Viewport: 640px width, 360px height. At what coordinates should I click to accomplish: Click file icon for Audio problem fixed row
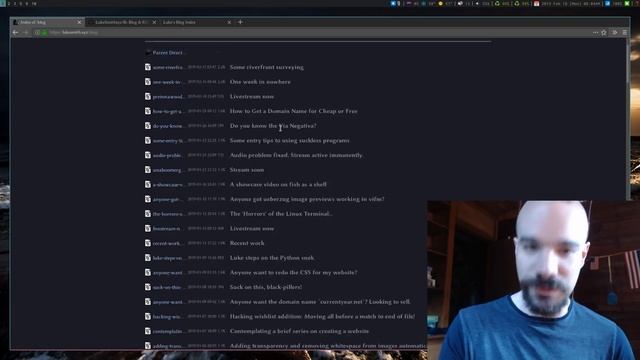148,155
